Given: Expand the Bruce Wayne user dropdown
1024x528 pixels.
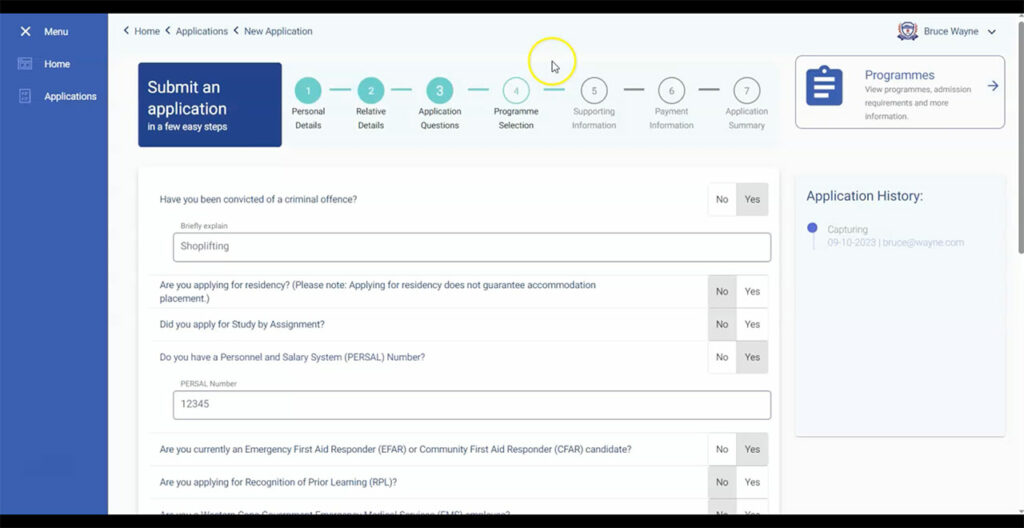Looking at the screenshot, I should pyautogui.click(x=991, y=32).
